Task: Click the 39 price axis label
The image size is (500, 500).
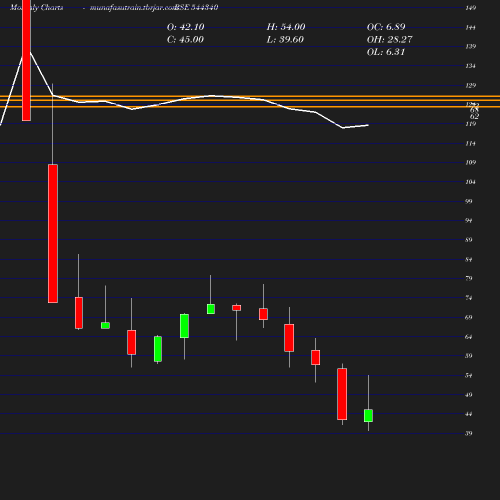Action: (x=469, y=433)
